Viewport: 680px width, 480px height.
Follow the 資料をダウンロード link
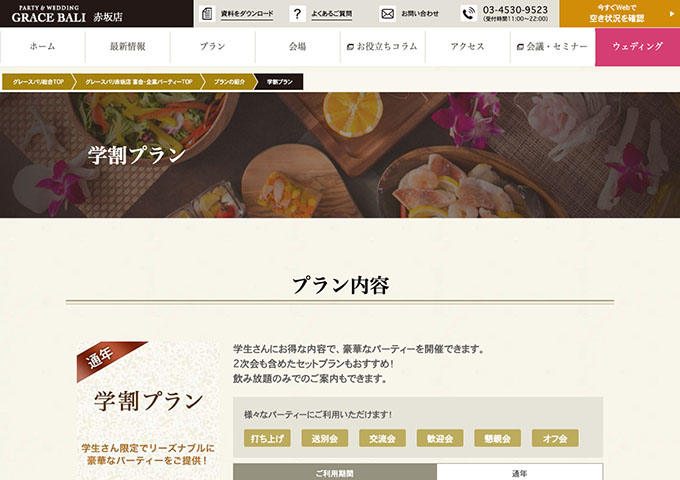pos(247,14)
